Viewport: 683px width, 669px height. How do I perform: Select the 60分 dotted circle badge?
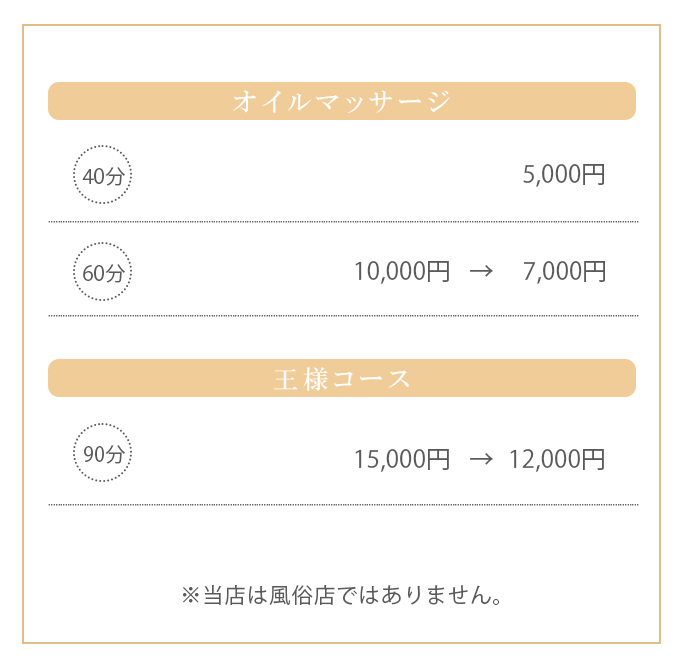click(x=103, y=272)
